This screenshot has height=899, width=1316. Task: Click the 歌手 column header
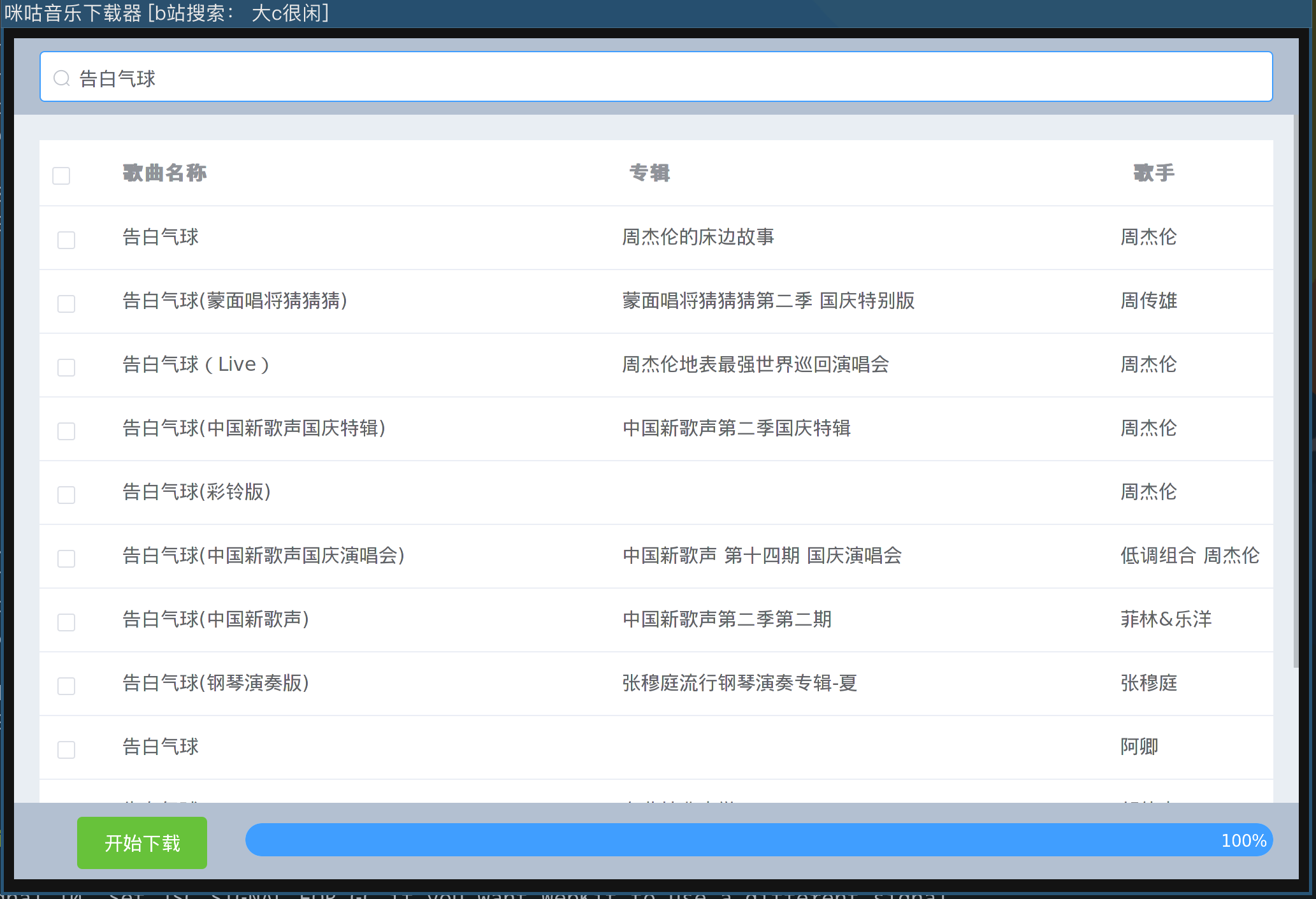coord(1153,173)
